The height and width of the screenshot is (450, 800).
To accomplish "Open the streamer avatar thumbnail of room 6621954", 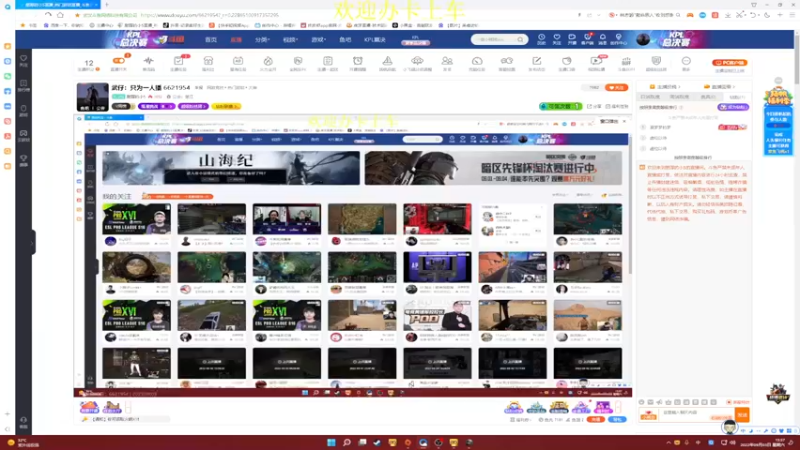I will pos(92,97).
